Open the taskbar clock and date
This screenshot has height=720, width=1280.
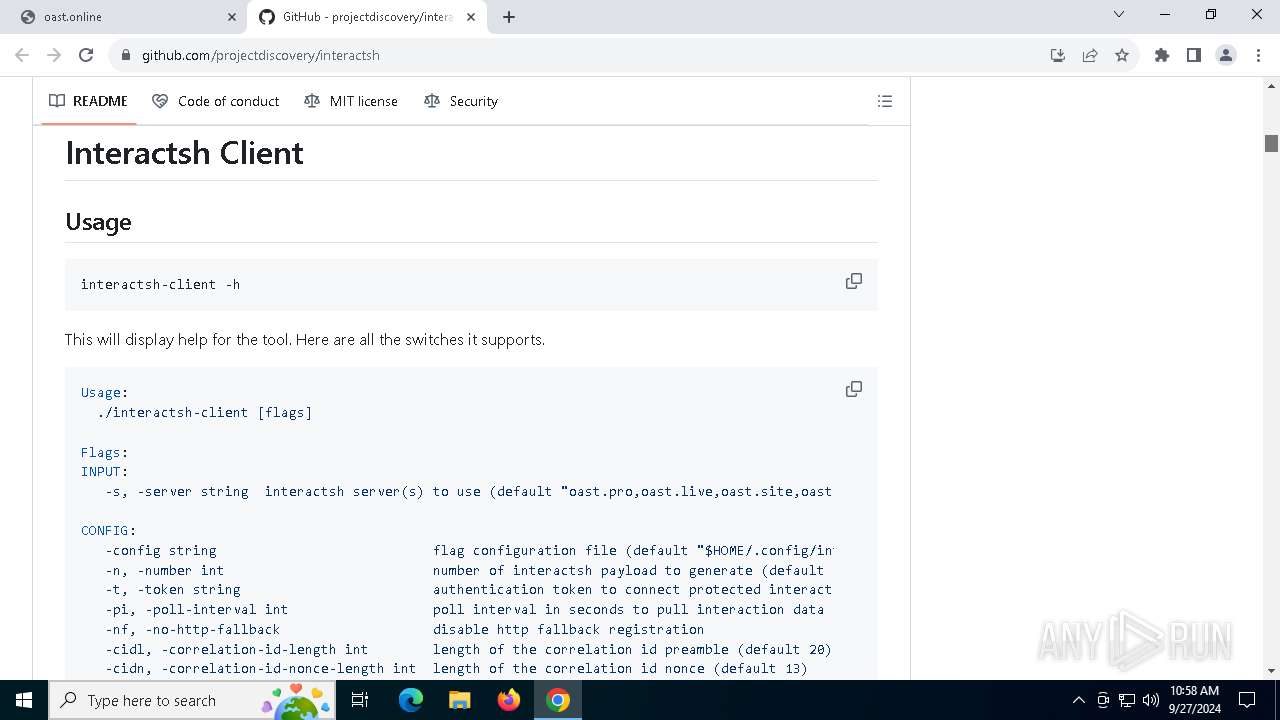point(1194,700)
